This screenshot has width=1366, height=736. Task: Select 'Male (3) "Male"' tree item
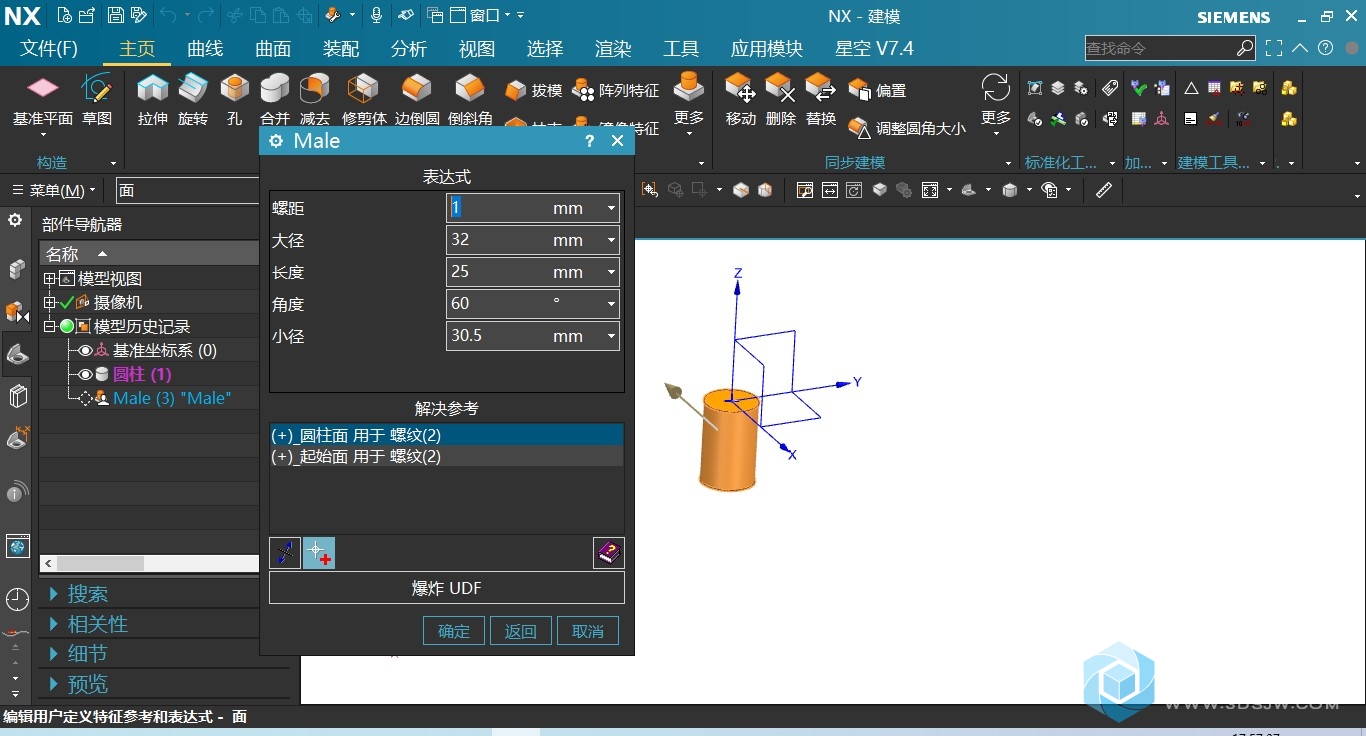[x=172, y=398]
